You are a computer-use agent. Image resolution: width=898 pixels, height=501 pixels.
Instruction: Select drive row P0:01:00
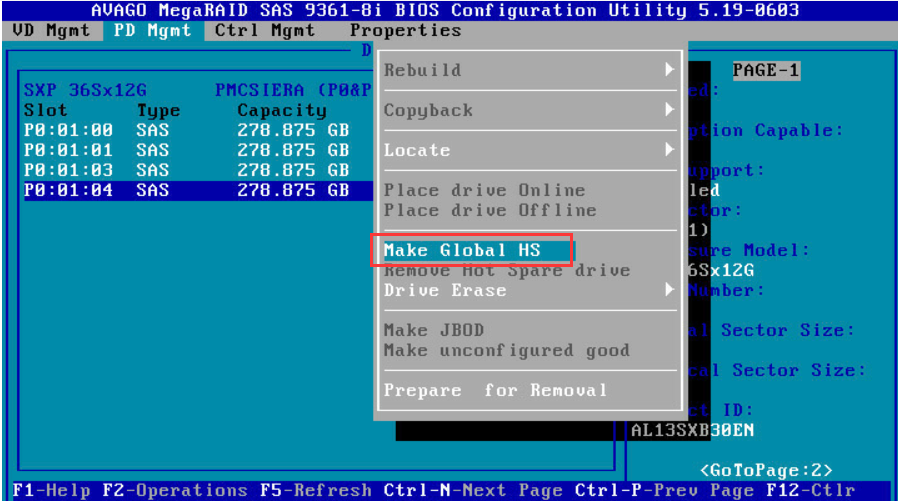click(x=198, y=130)
